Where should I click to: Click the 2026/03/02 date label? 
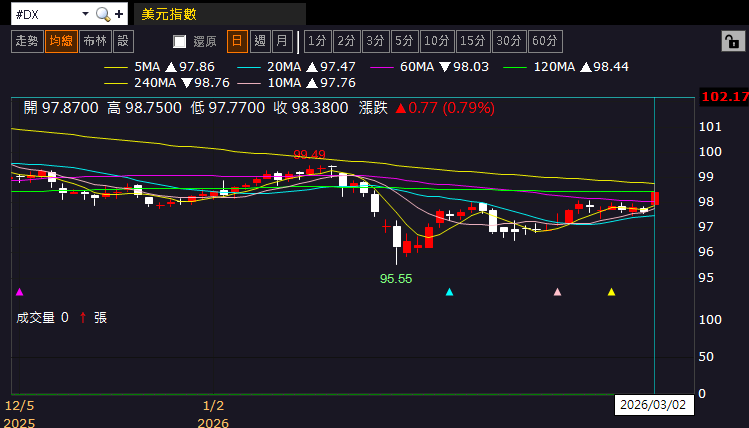point(653,405)
